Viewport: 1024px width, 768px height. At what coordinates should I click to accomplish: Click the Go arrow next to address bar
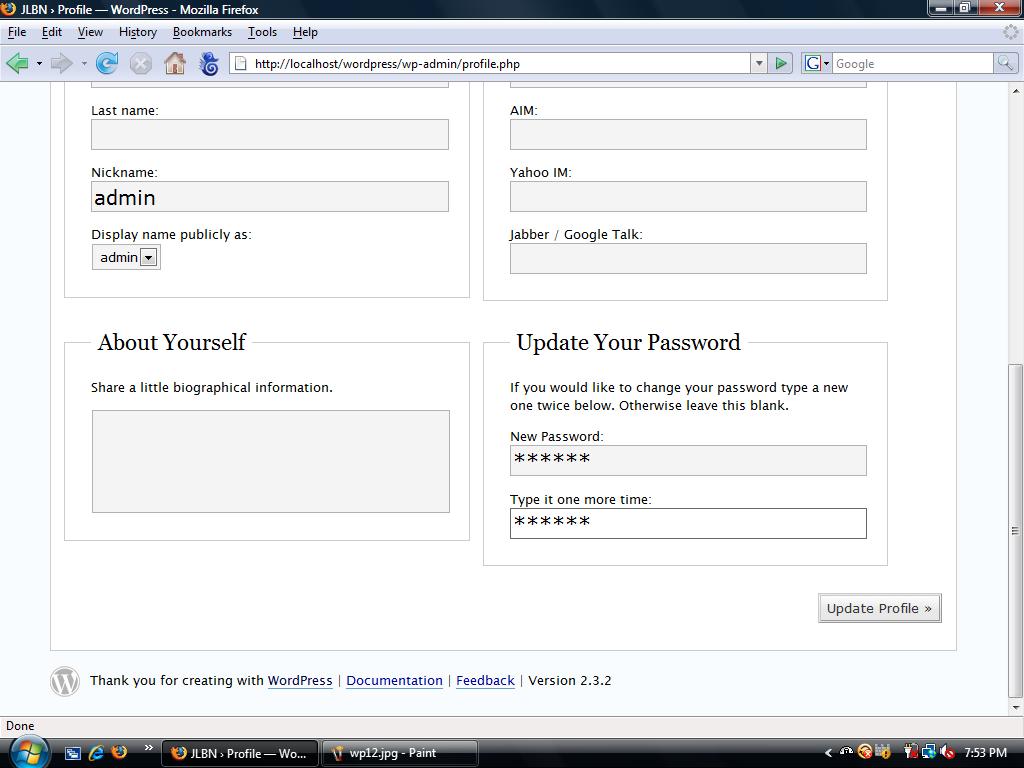[x=781, y=64]
